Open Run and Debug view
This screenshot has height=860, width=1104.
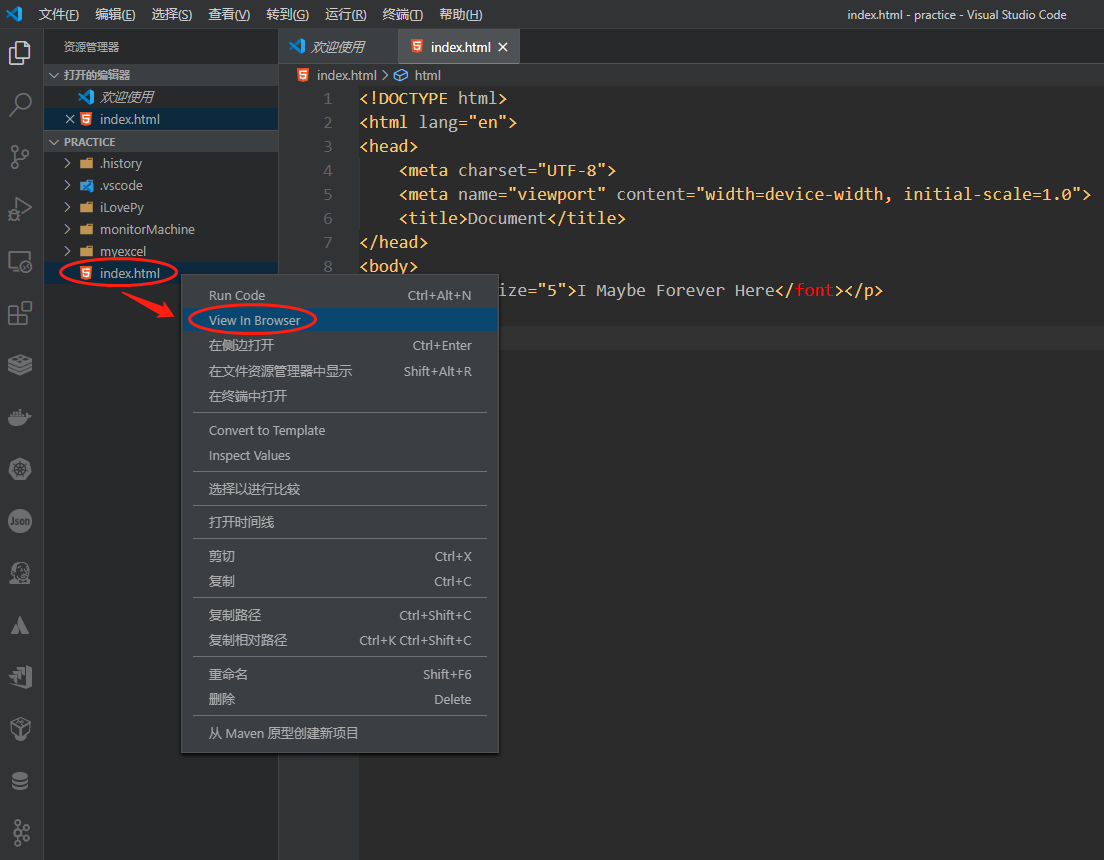coord(20,208)
